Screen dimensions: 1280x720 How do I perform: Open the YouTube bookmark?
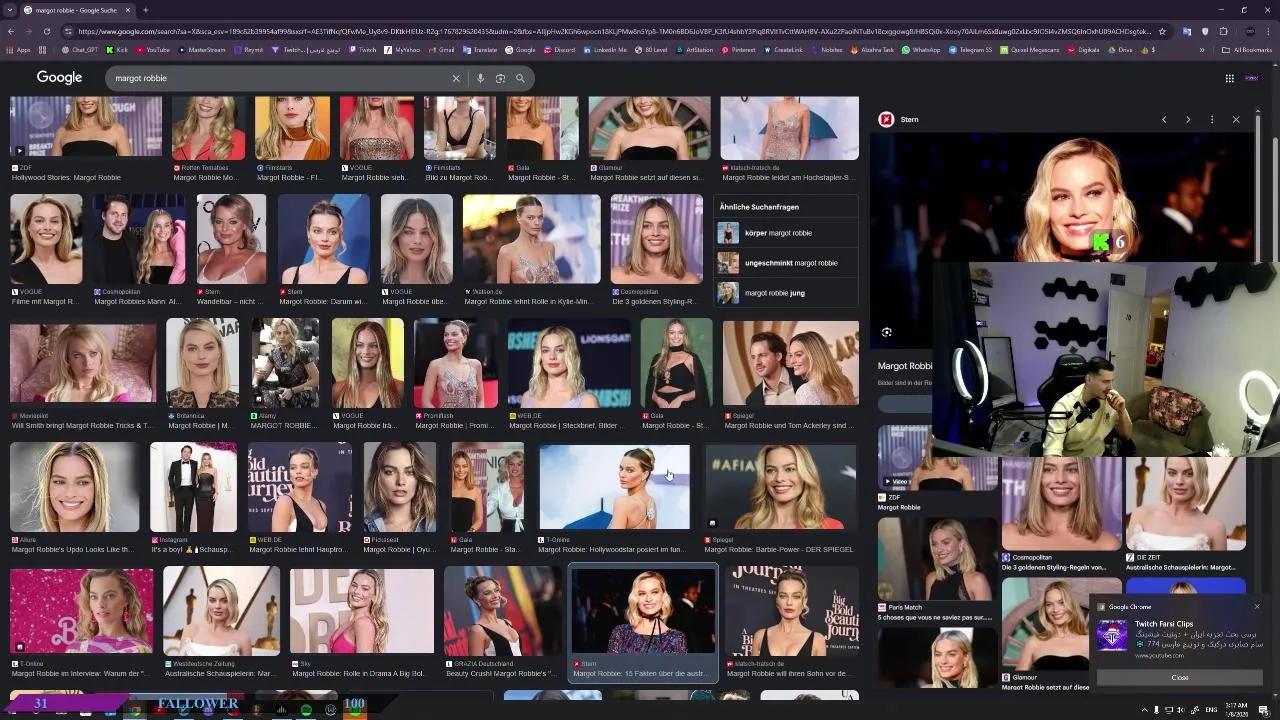coord(153,49)
